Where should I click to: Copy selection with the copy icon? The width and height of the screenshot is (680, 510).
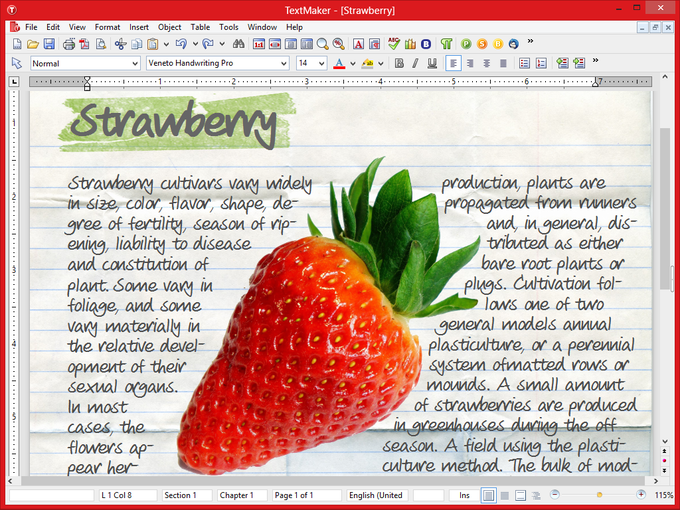coord(137,44)
